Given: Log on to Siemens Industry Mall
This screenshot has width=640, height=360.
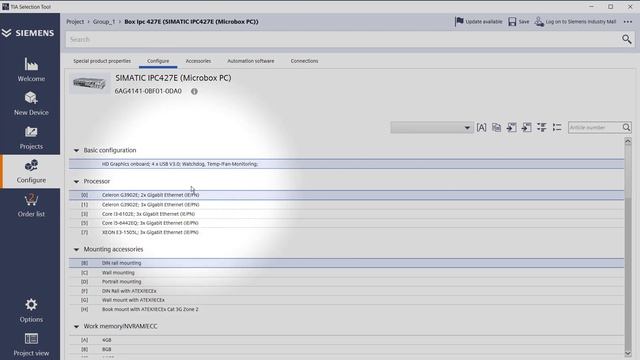Looking at the screenshot, I should [575, 22].
